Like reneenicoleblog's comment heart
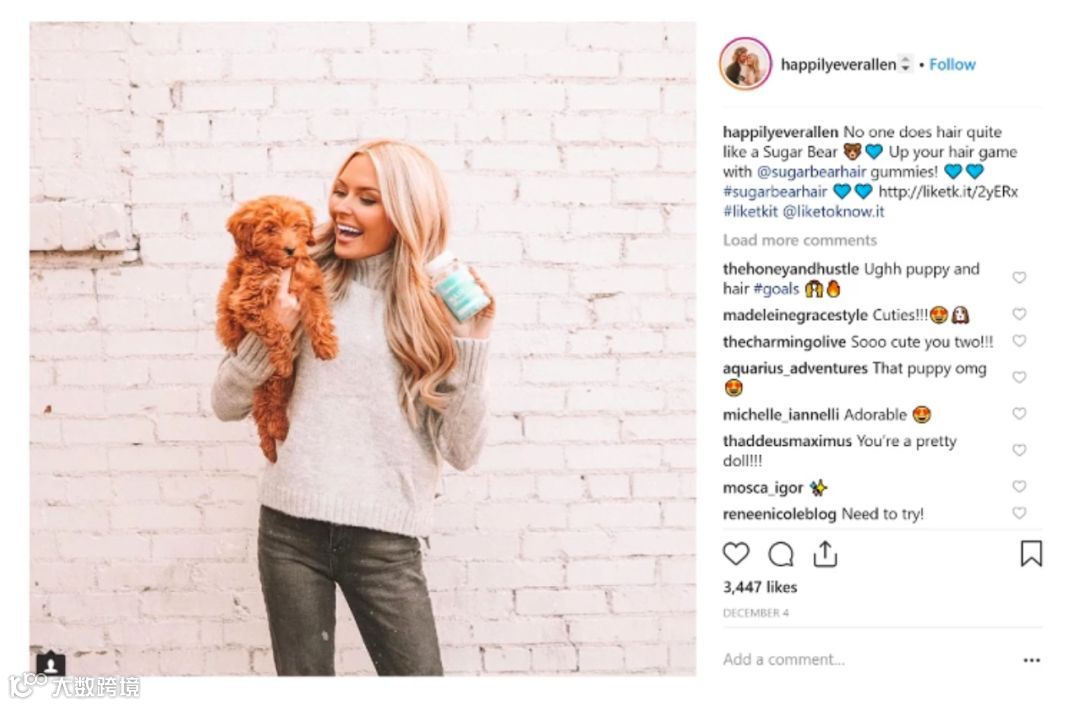Viewport: 1080px width, 706px height. (1019, 512)
